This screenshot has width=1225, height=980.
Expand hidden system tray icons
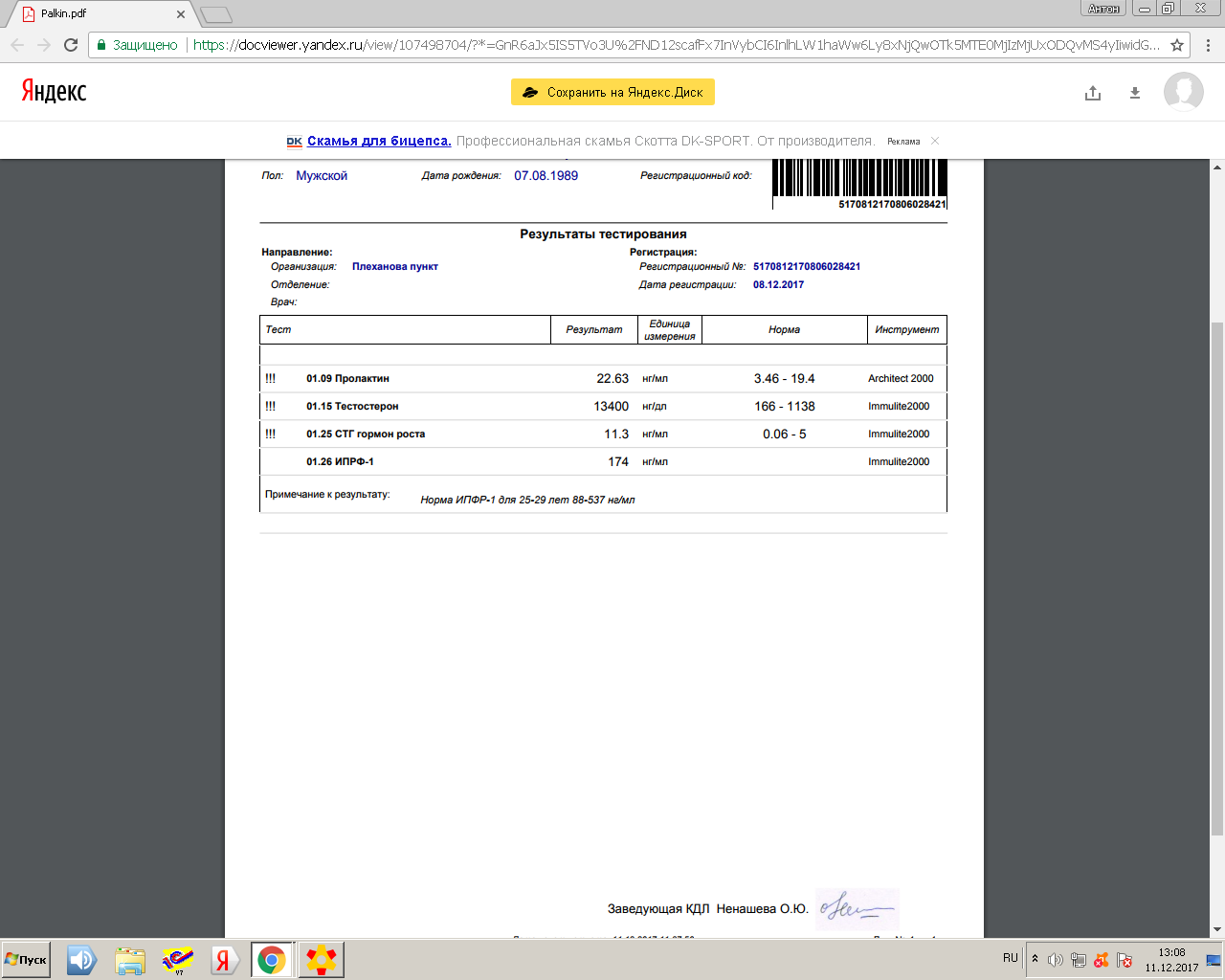(x=1035, y=958)
